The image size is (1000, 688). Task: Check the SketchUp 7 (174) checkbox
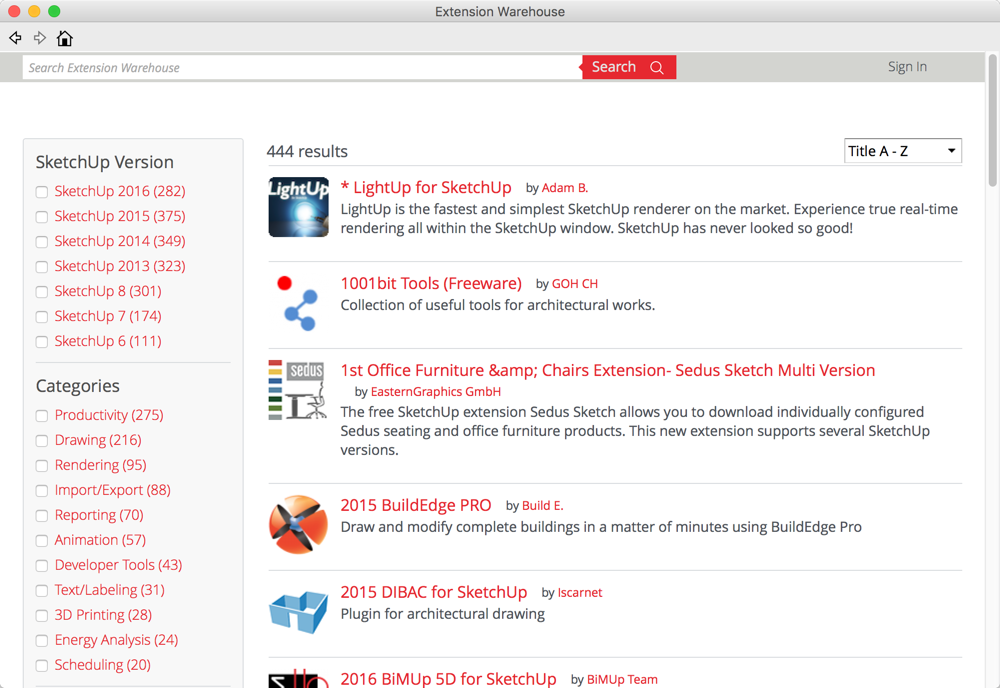coord(42,317)
